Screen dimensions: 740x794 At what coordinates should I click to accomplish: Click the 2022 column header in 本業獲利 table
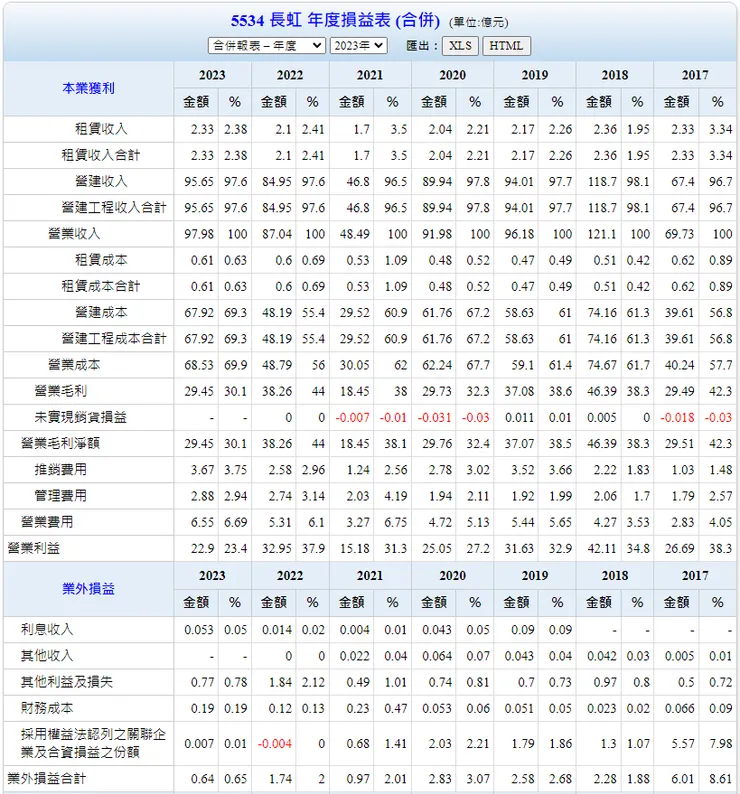pos(290,75)
